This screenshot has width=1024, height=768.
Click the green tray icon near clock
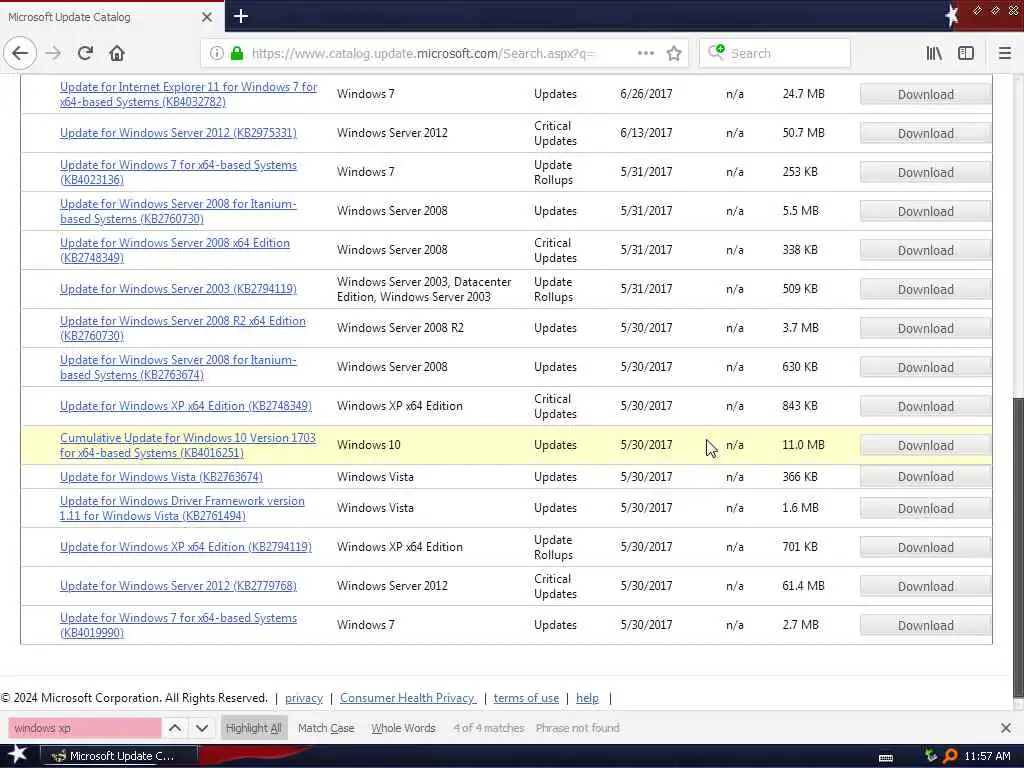click(x=931, y=756)
